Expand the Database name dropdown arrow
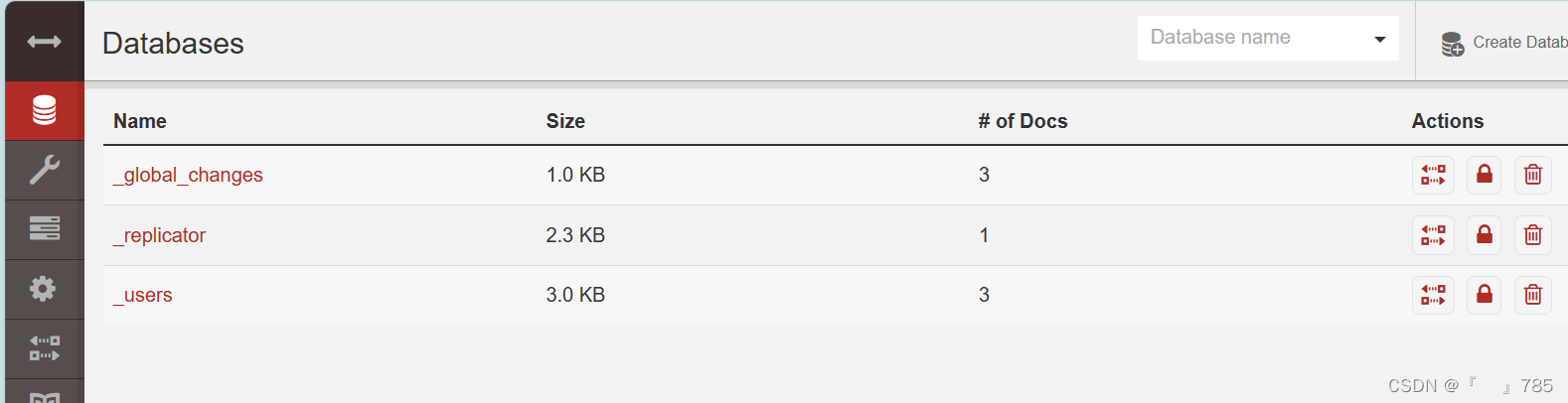The width and height of the screenshot is (1568, 403). (x=1379, y=39)
